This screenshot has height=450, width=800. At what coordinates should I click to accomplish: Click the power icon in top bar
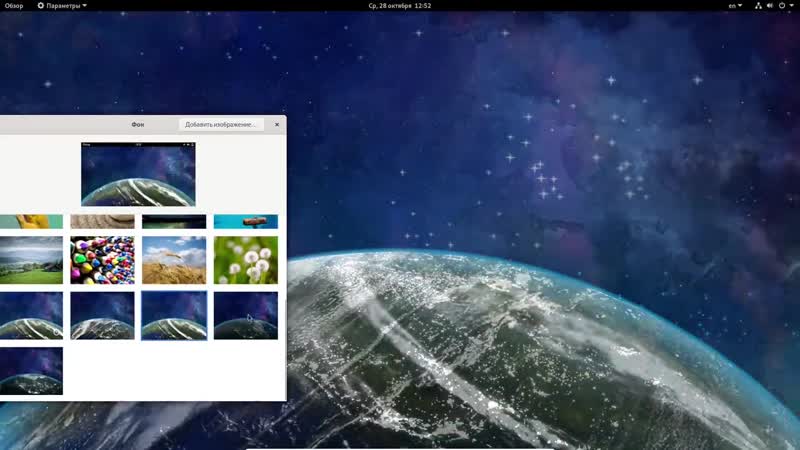(x=782, y=6)
